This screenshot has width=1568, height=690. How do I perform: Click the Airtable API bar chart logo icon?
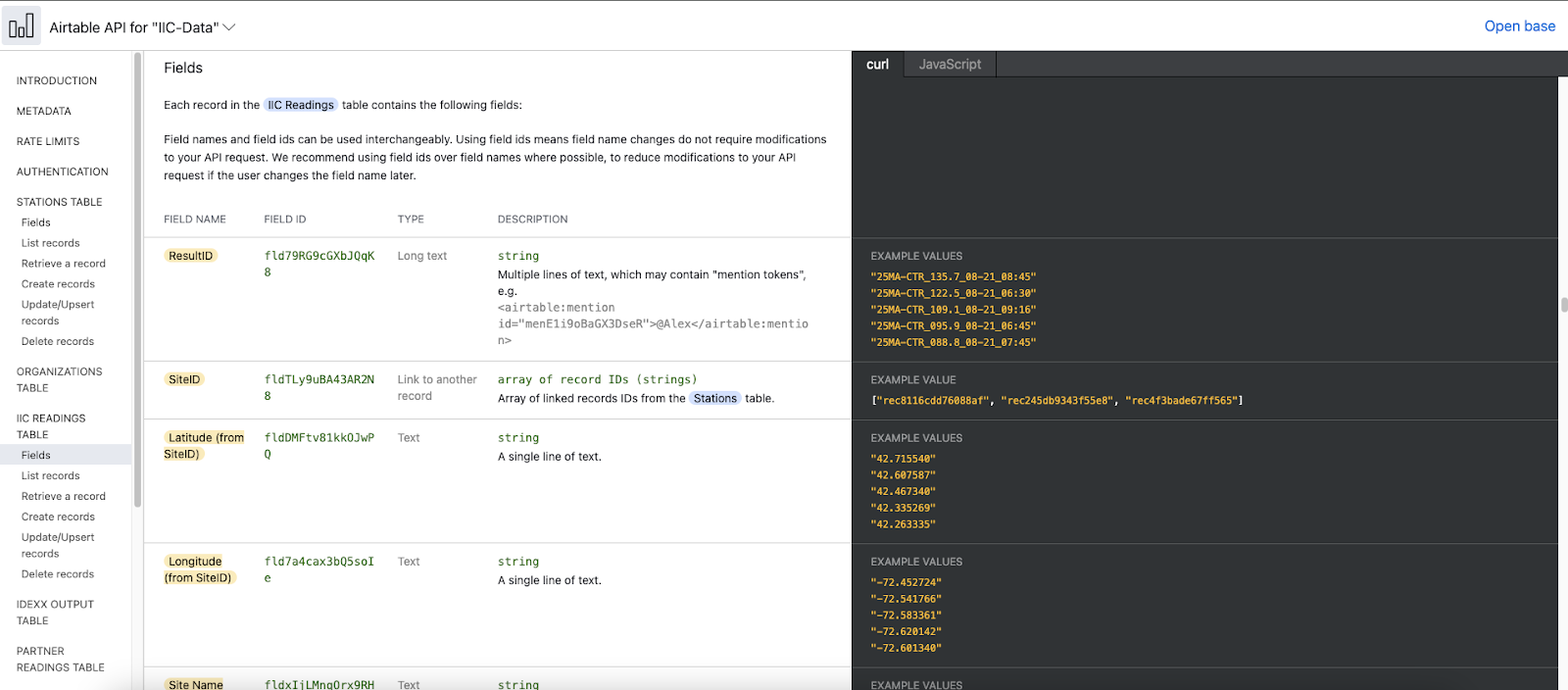[22, 26]
